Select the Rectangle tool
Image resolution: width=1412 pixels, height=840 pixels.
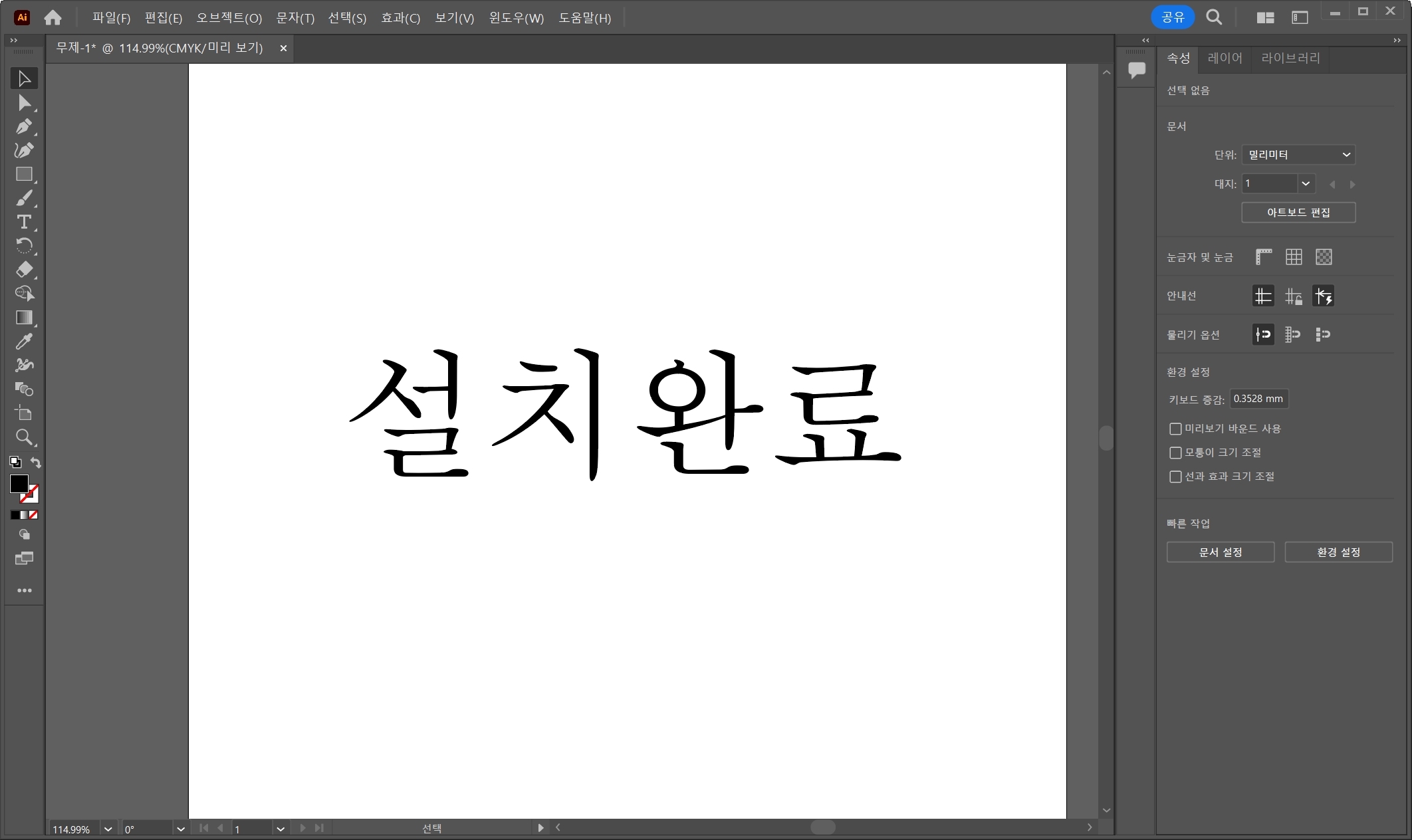click(24, 174)
